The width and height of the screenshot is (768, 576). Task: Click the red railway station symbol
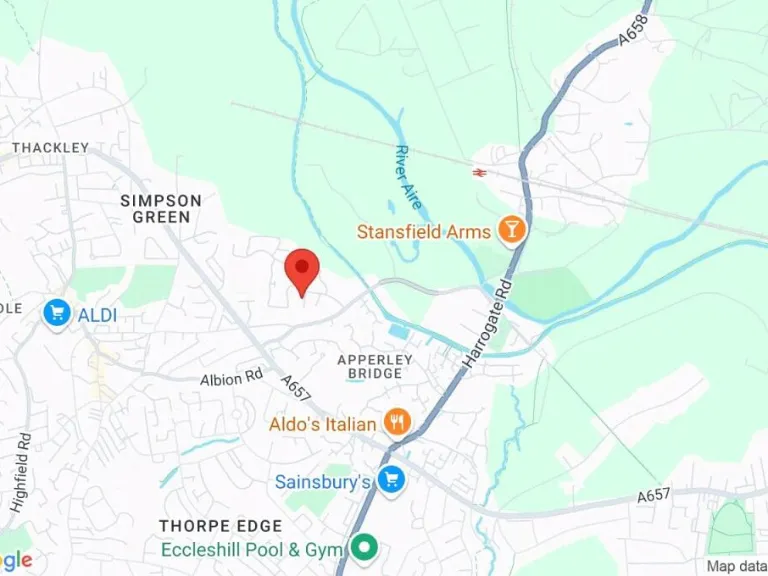click(x=479, y=172)
